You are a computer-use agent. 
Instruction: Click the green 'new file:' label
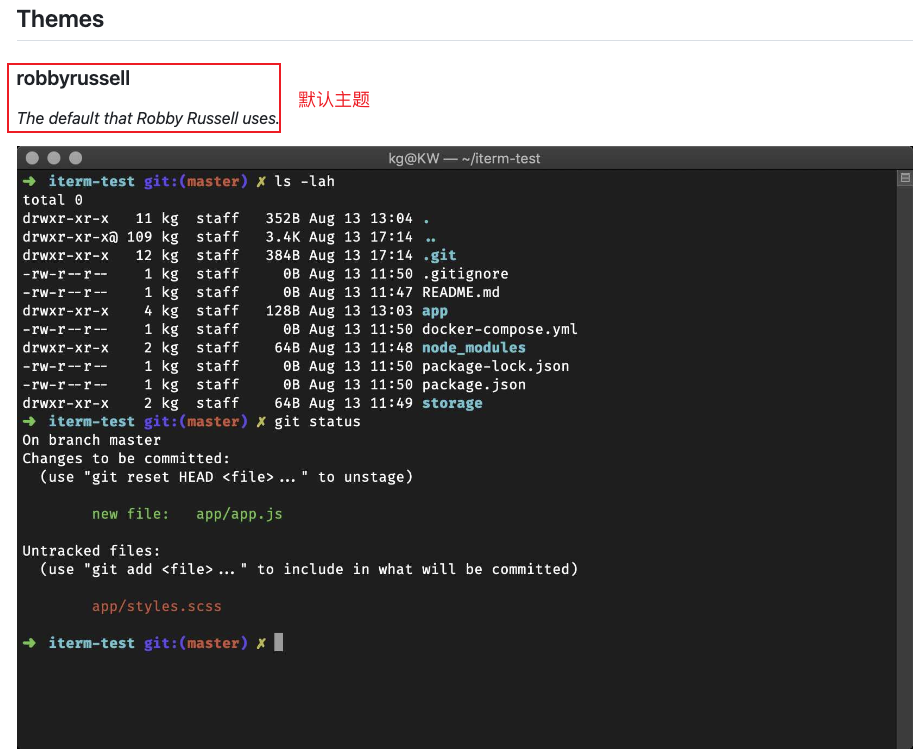point(130,514)
